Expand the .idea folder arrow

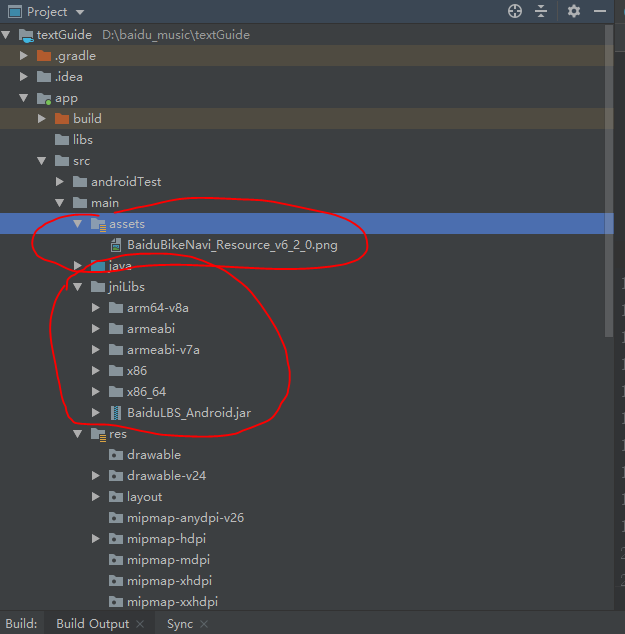[x=23, y=77]
